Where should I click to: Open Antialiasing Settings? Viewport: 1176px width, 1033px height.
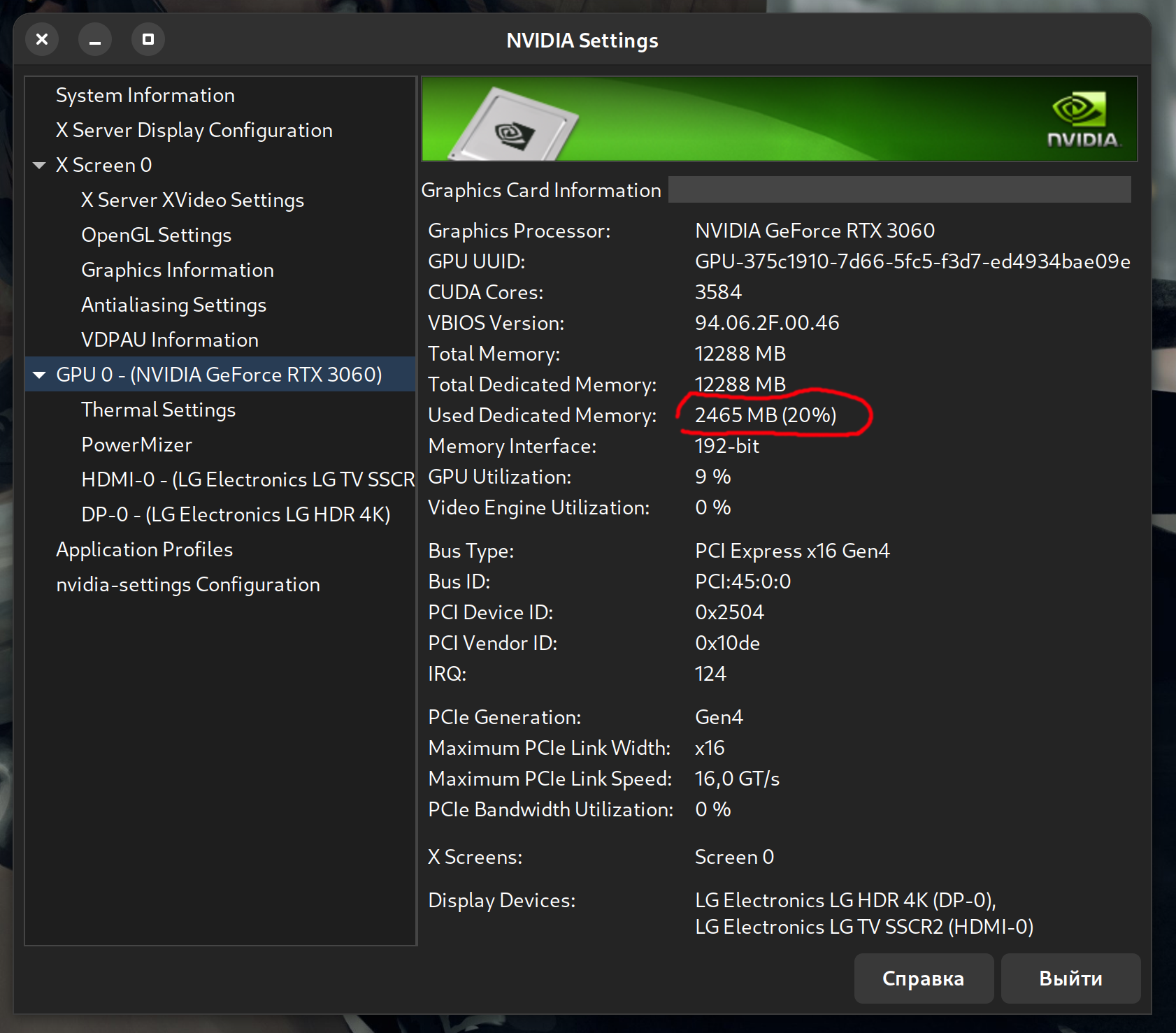[x=174, y=305]
